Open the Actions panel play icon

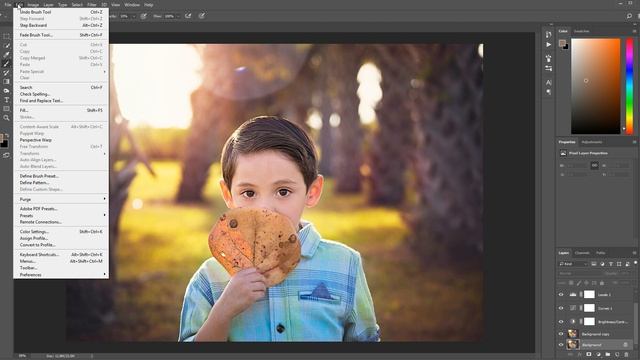(549, 44)
